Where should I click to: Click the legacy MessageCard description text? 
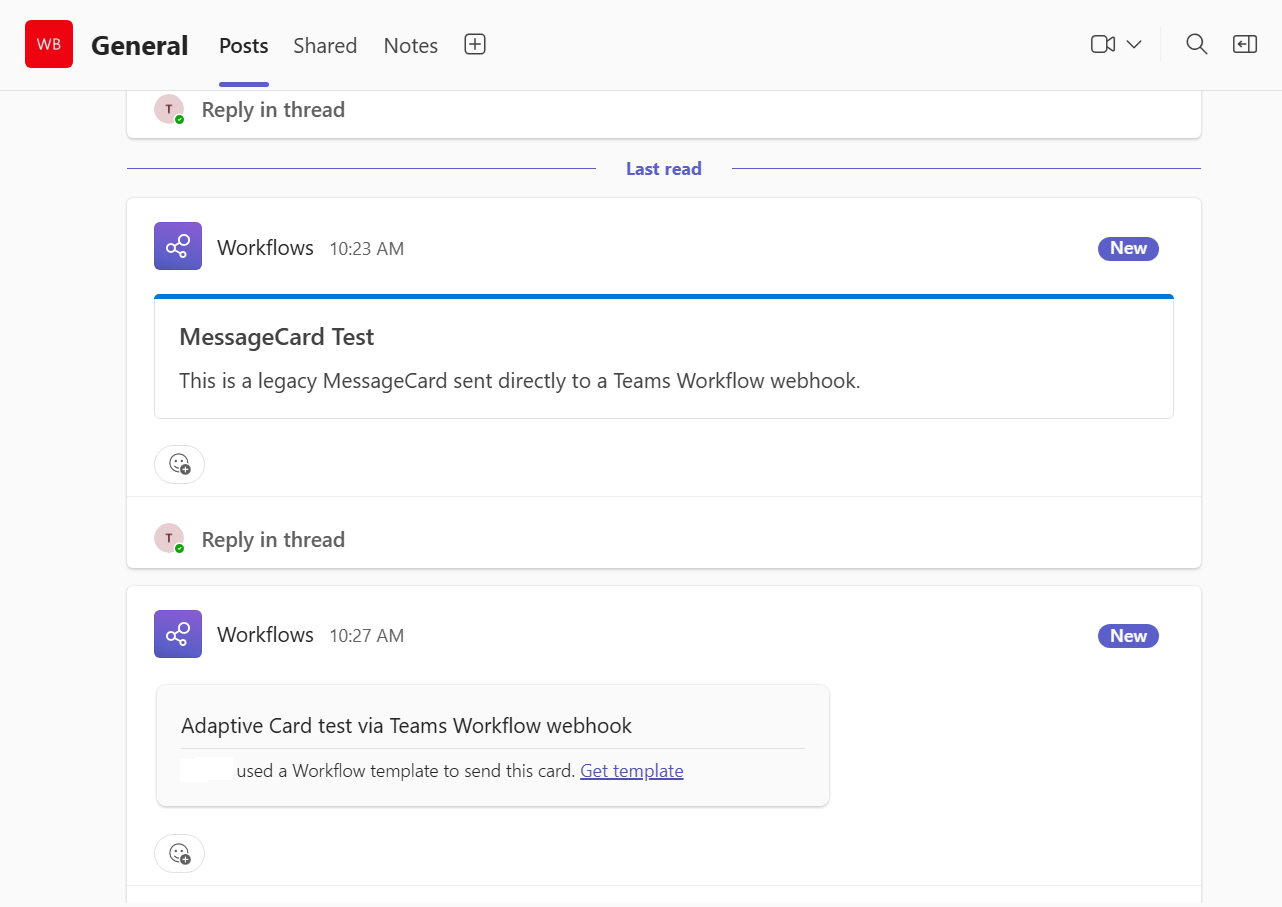tap(520, 381)
